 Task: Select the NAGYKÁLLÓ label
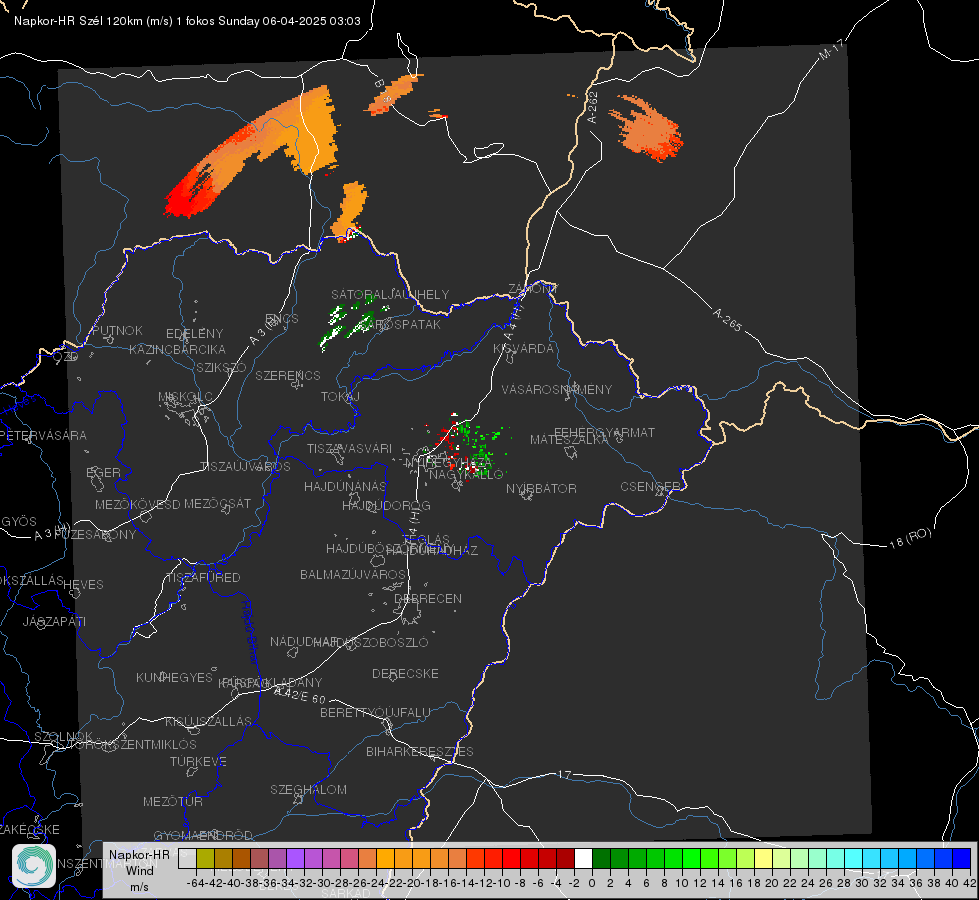pyautogui.click(x=466, y=475)
